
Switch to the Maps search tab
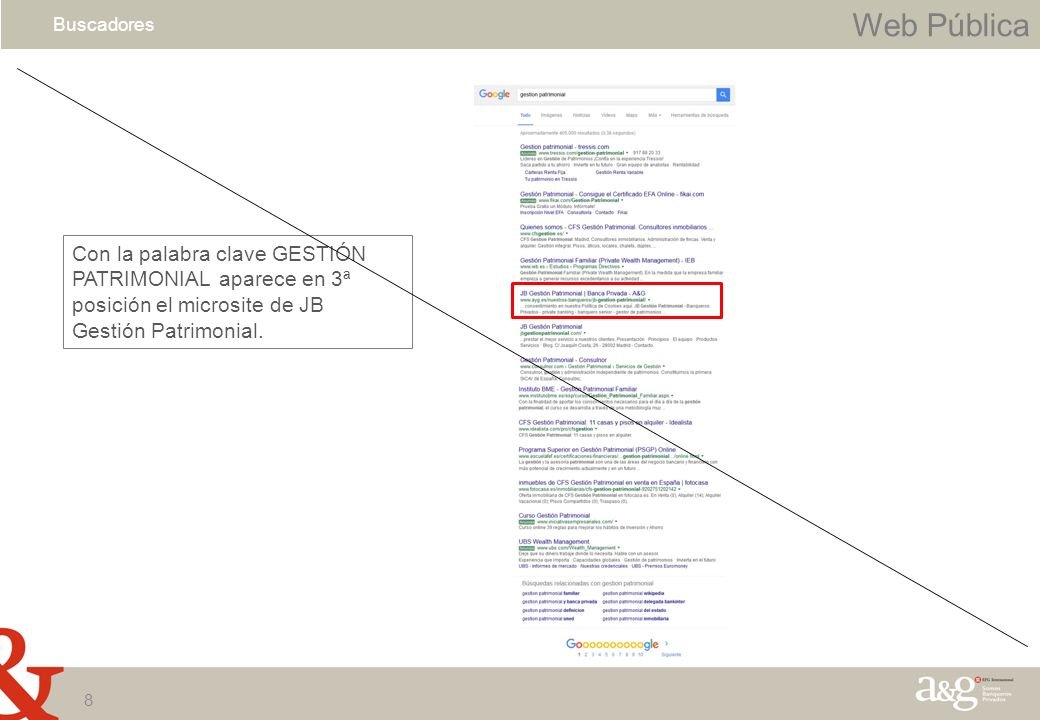(631, 115)
